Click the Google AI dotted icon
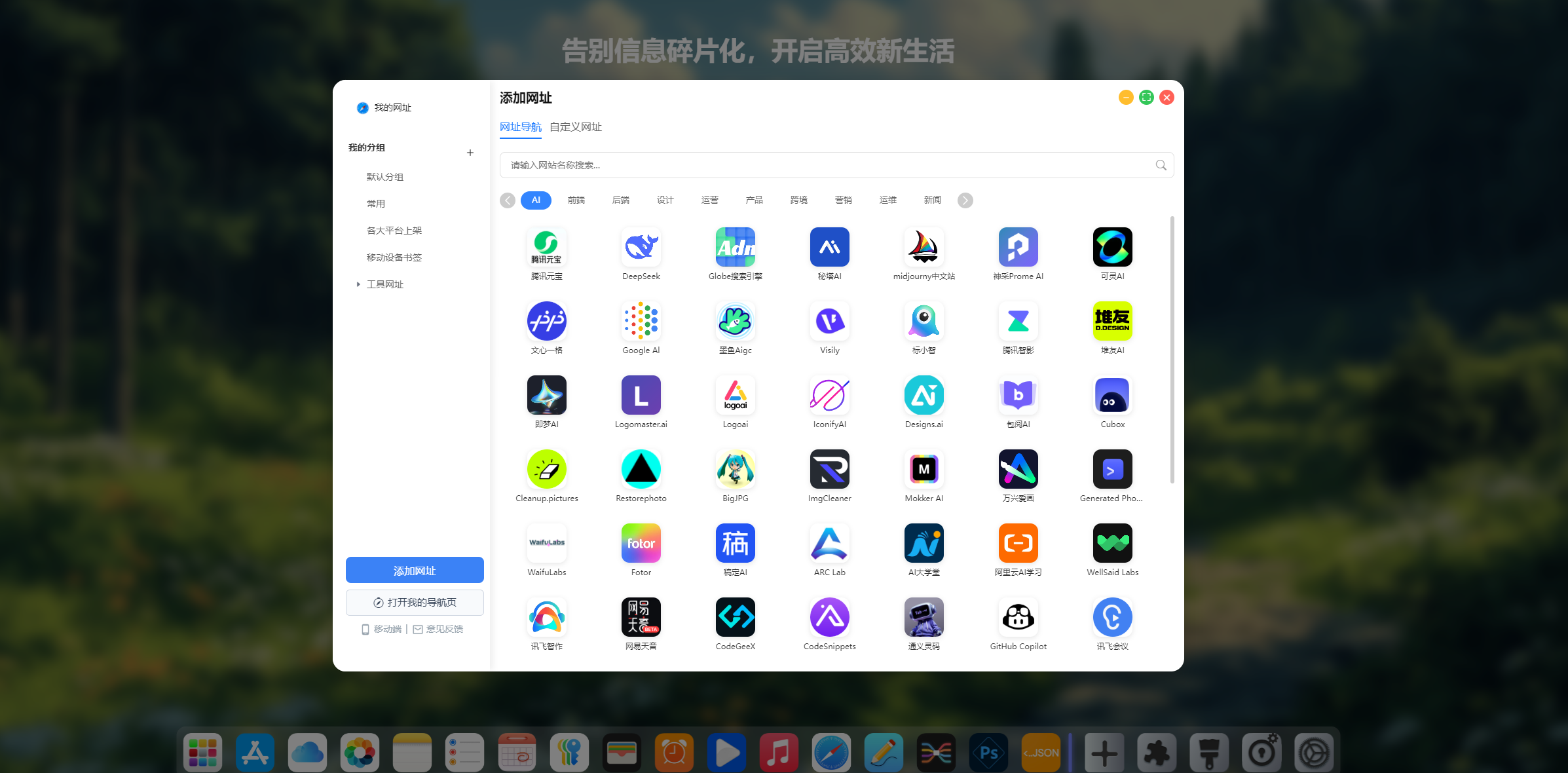This screenshot has width=1568, height=773. tap(641, 321)
